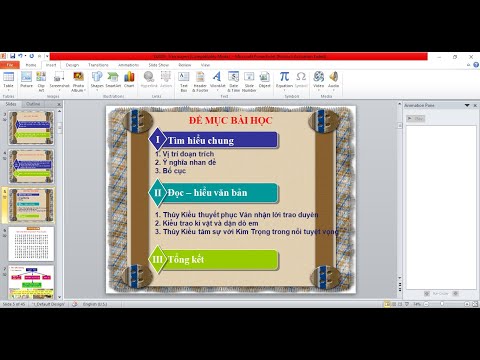480x360 pixels.
Task: Switch to the Transitions tab
Action: click(x=98, y=65)
